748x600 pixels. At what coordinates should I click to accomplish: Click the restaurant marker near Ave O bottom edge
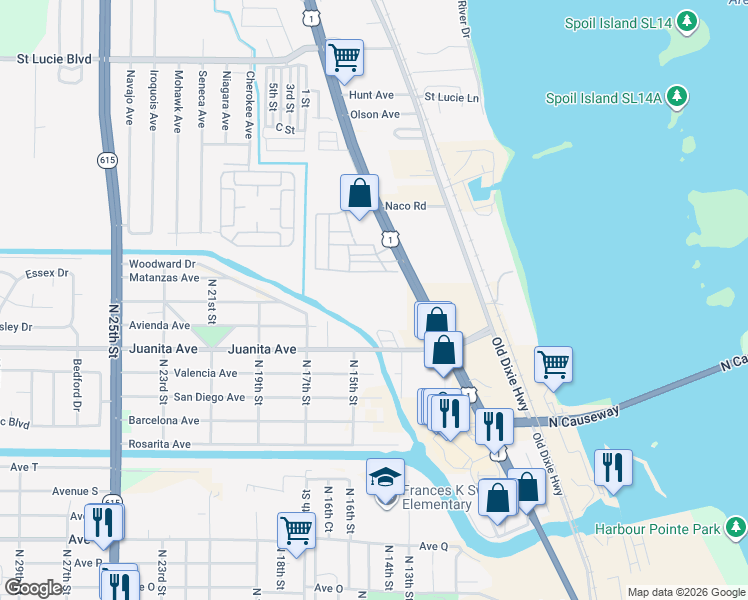(x=119, y=584)
